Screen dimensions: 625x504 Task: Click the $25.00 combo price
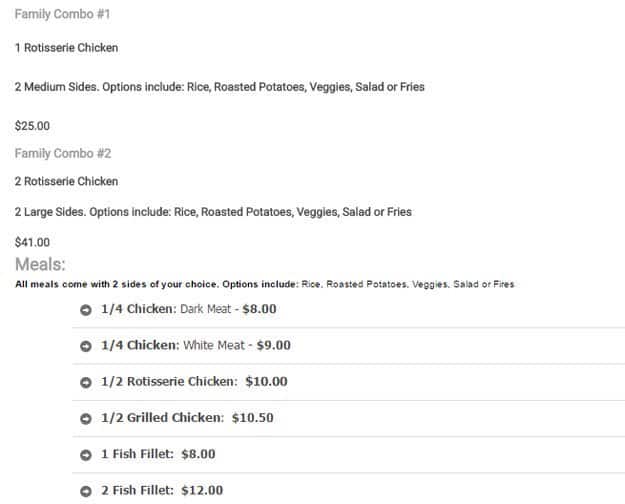[x=32, y=126]
